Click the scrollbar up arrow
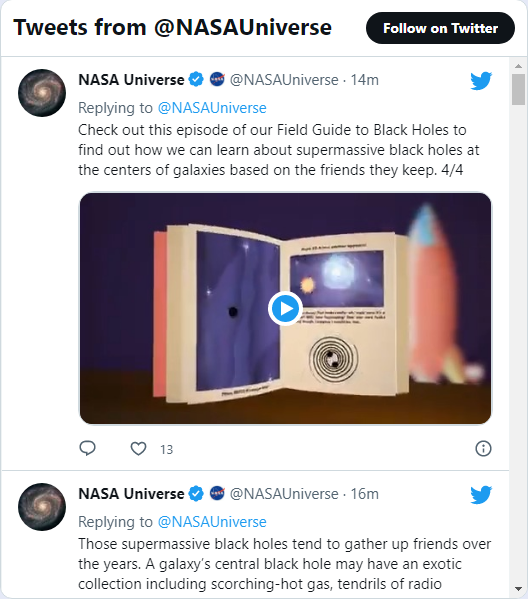This screenshot has width=528, height=599. pyautogui.click(x=518, y=66)
